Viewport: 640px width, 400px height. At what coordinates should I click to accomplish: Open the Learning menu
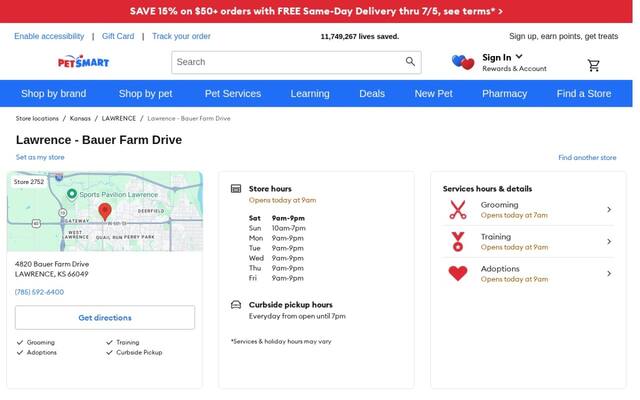[310, 93]
